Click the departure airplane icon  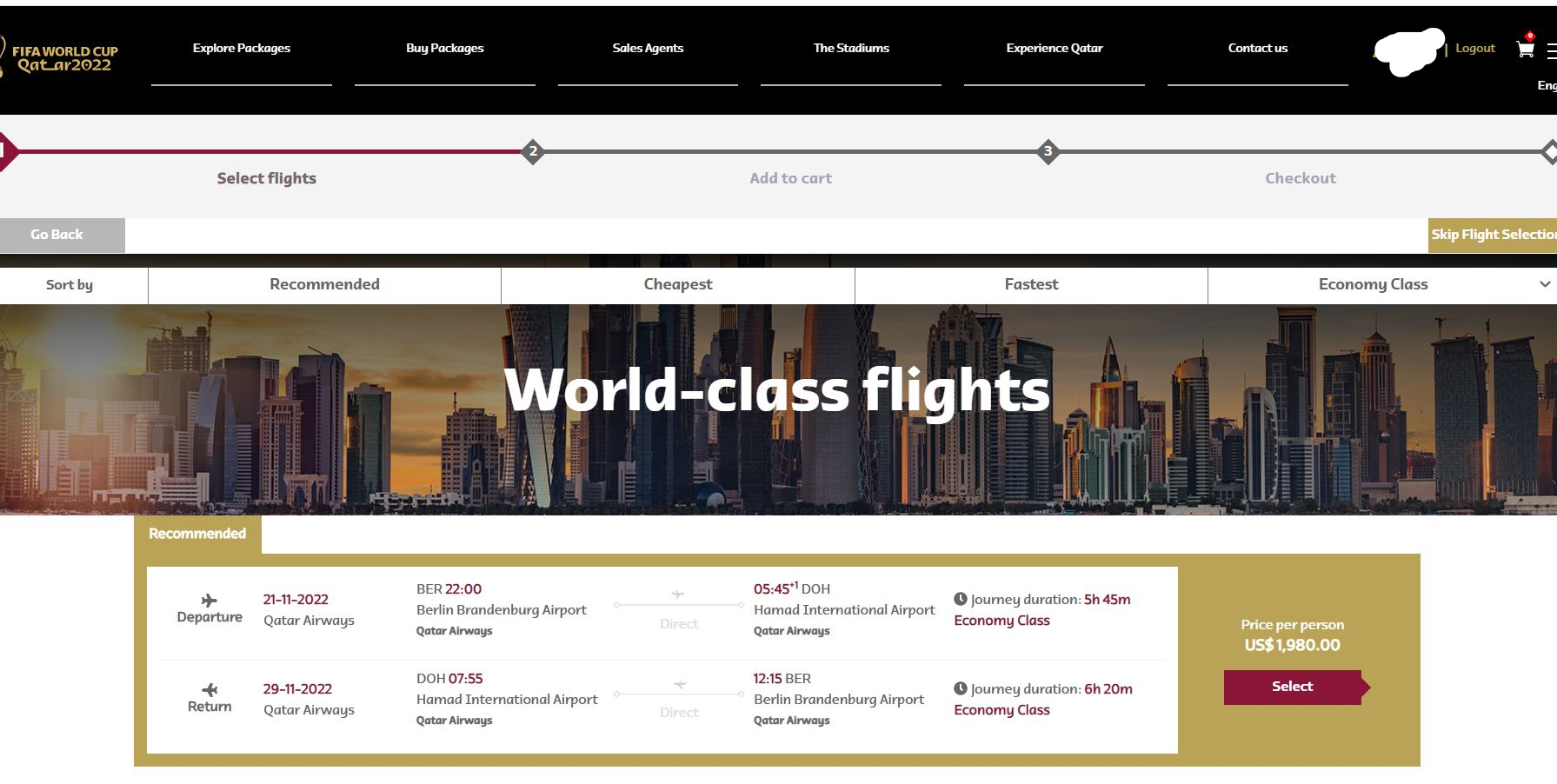tap(210, 600)
